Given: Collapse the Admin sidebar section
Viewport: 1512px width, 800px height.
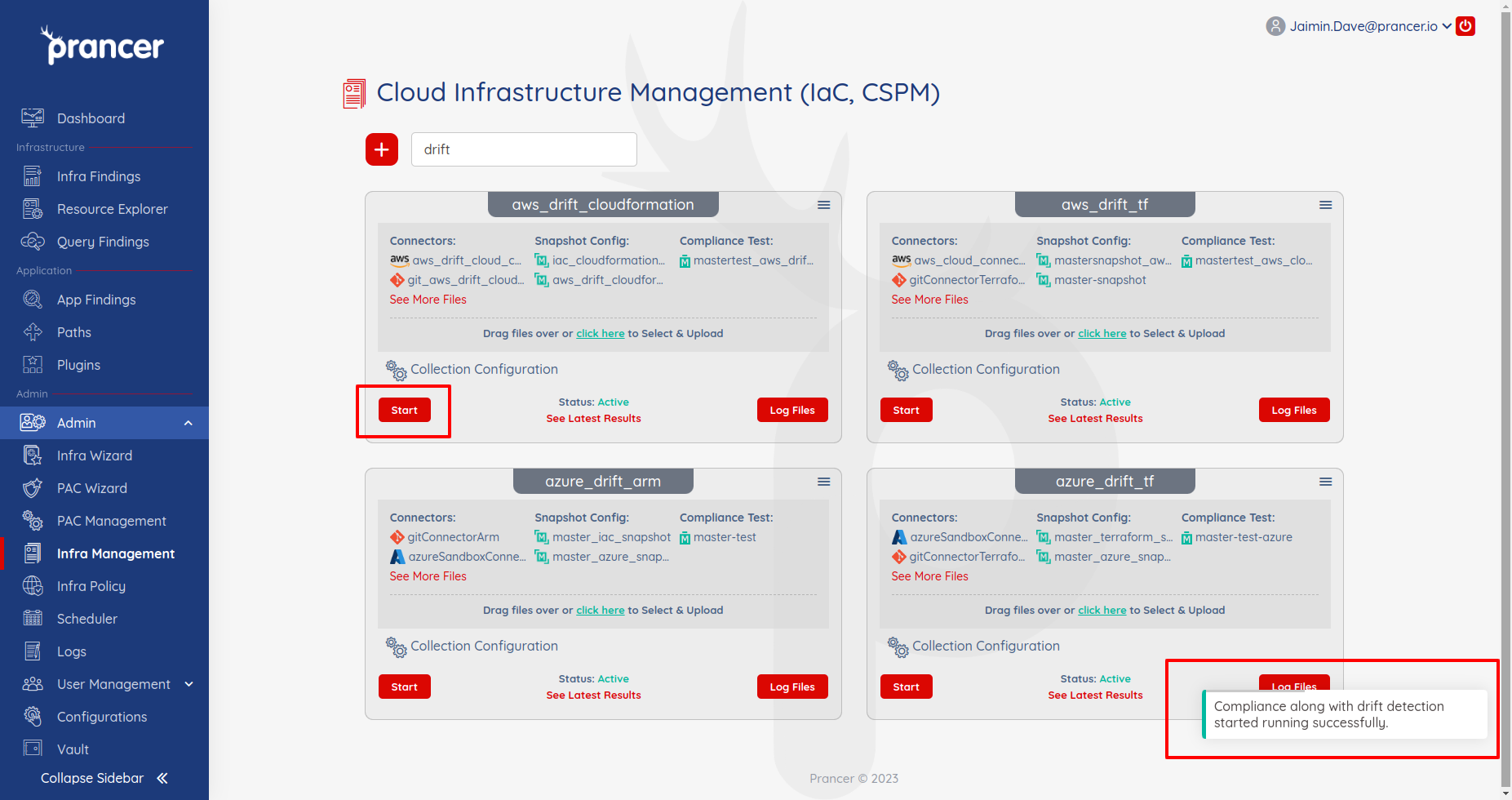Looking at the screenshot, I should pos(188,423).
